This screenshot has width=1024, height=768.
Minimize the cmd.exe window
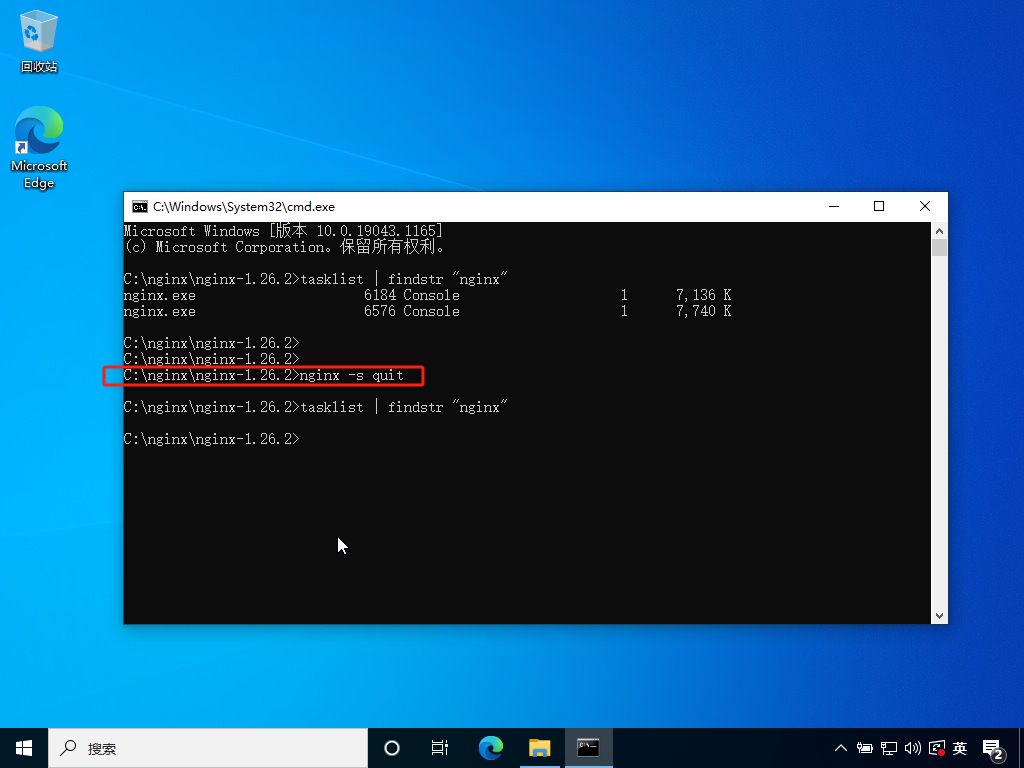pos(834,206)
